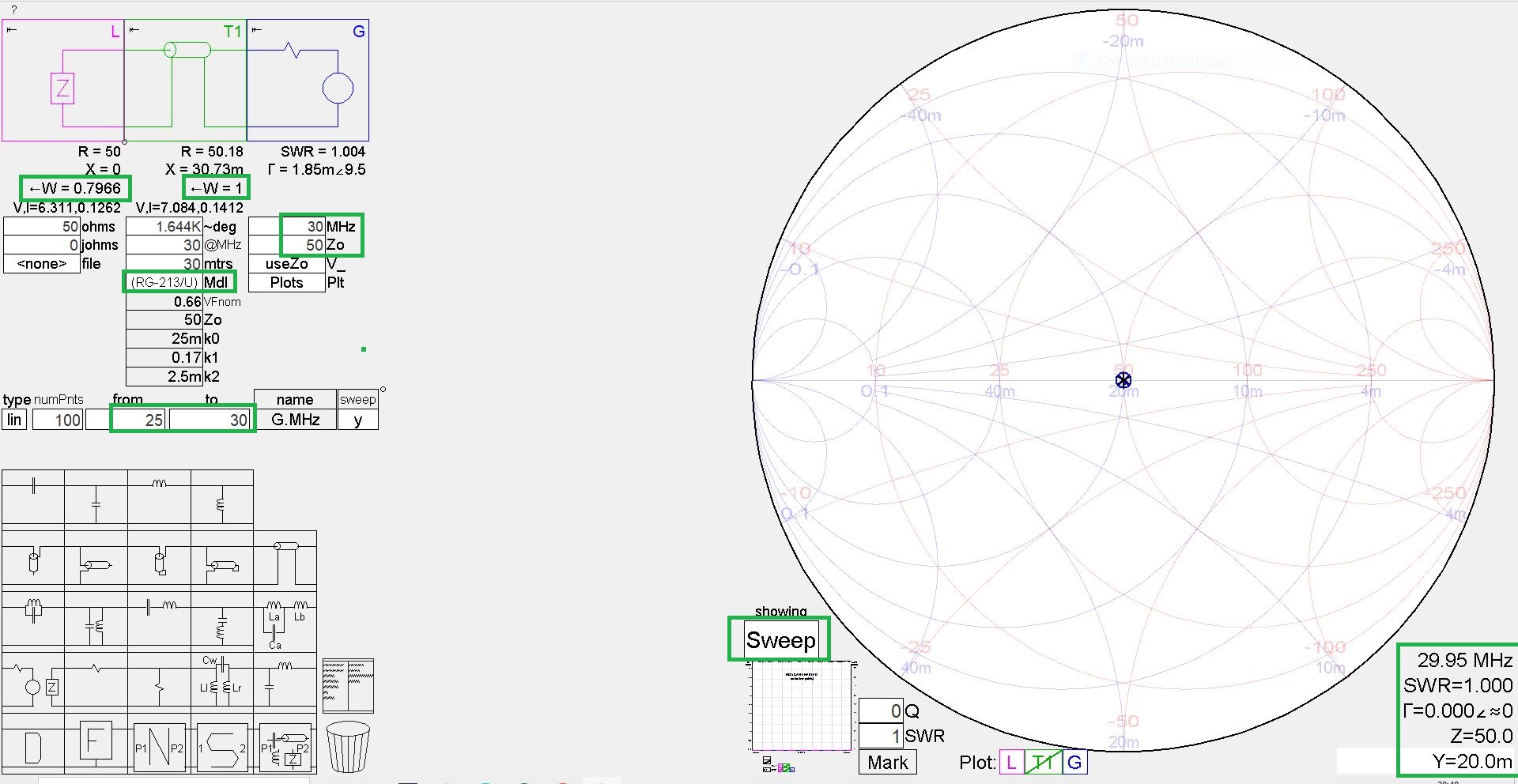This screenshot has width=1518, height=784.
Task: Select the shunt parallel LC tank component
Action: [x=96, y=621]
